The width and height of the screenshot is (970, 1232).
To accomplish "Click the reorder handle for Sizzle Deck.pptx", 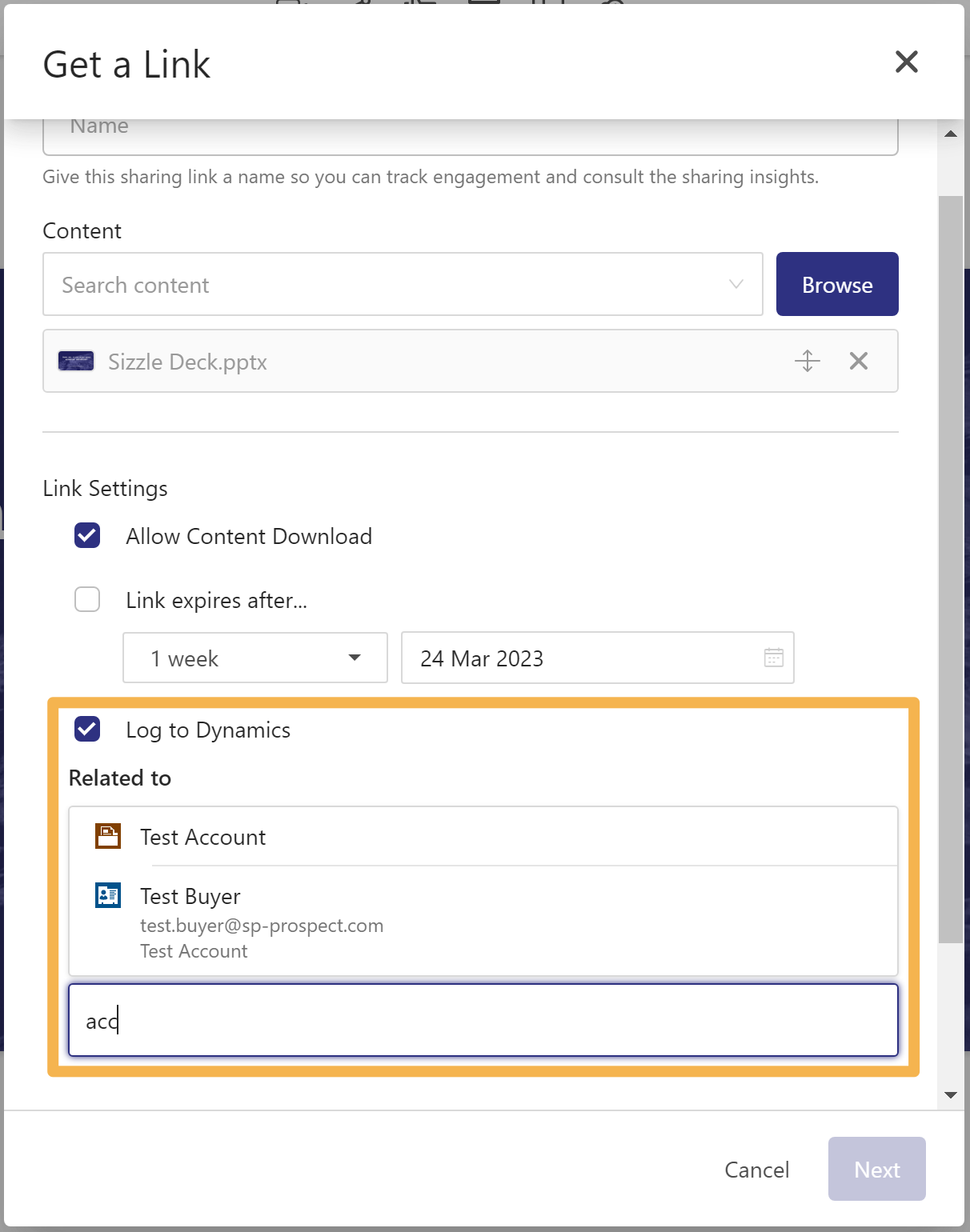I will [x=807, y=362].
